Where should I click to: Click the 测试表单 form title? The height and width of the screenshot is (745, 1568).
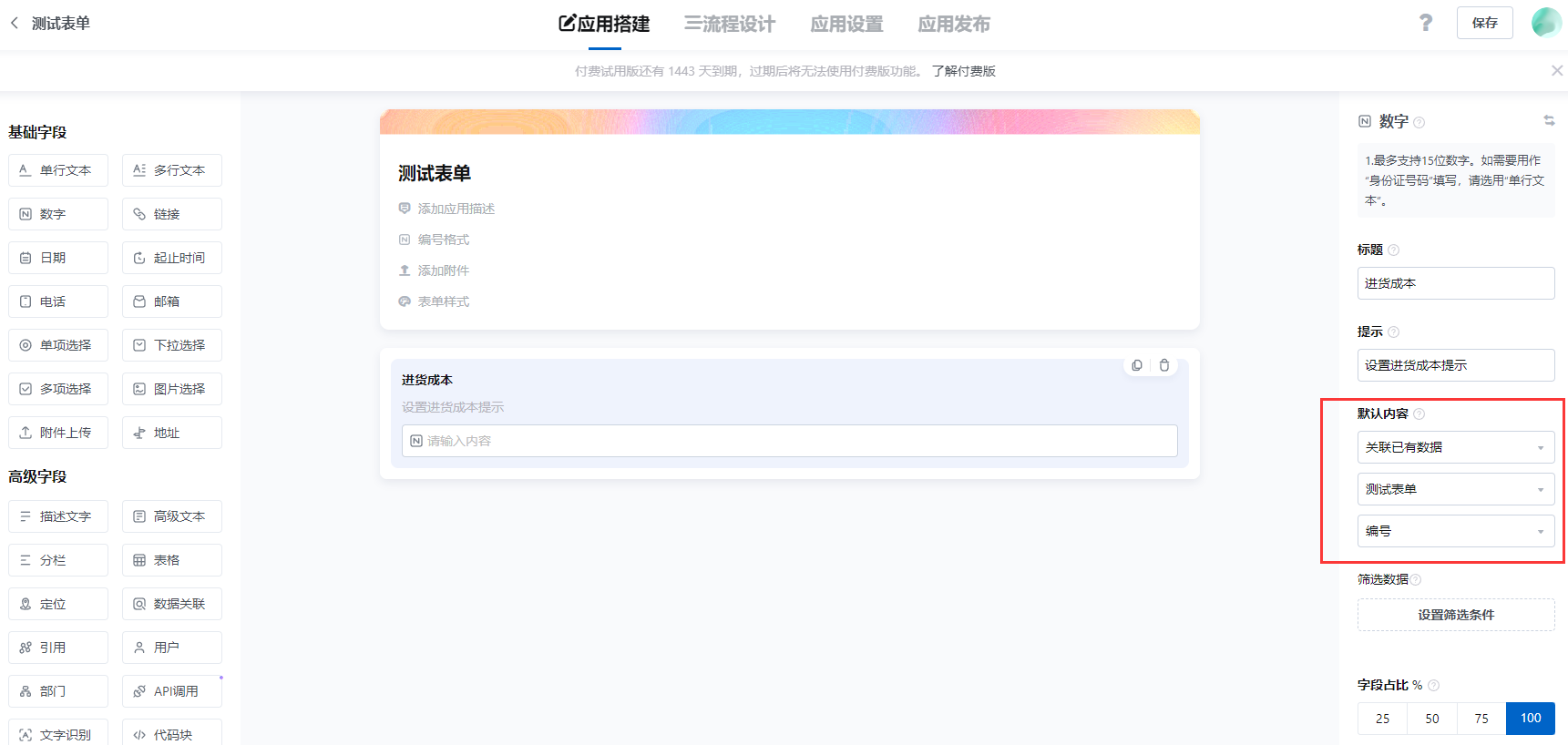click(x=435, y=173)
